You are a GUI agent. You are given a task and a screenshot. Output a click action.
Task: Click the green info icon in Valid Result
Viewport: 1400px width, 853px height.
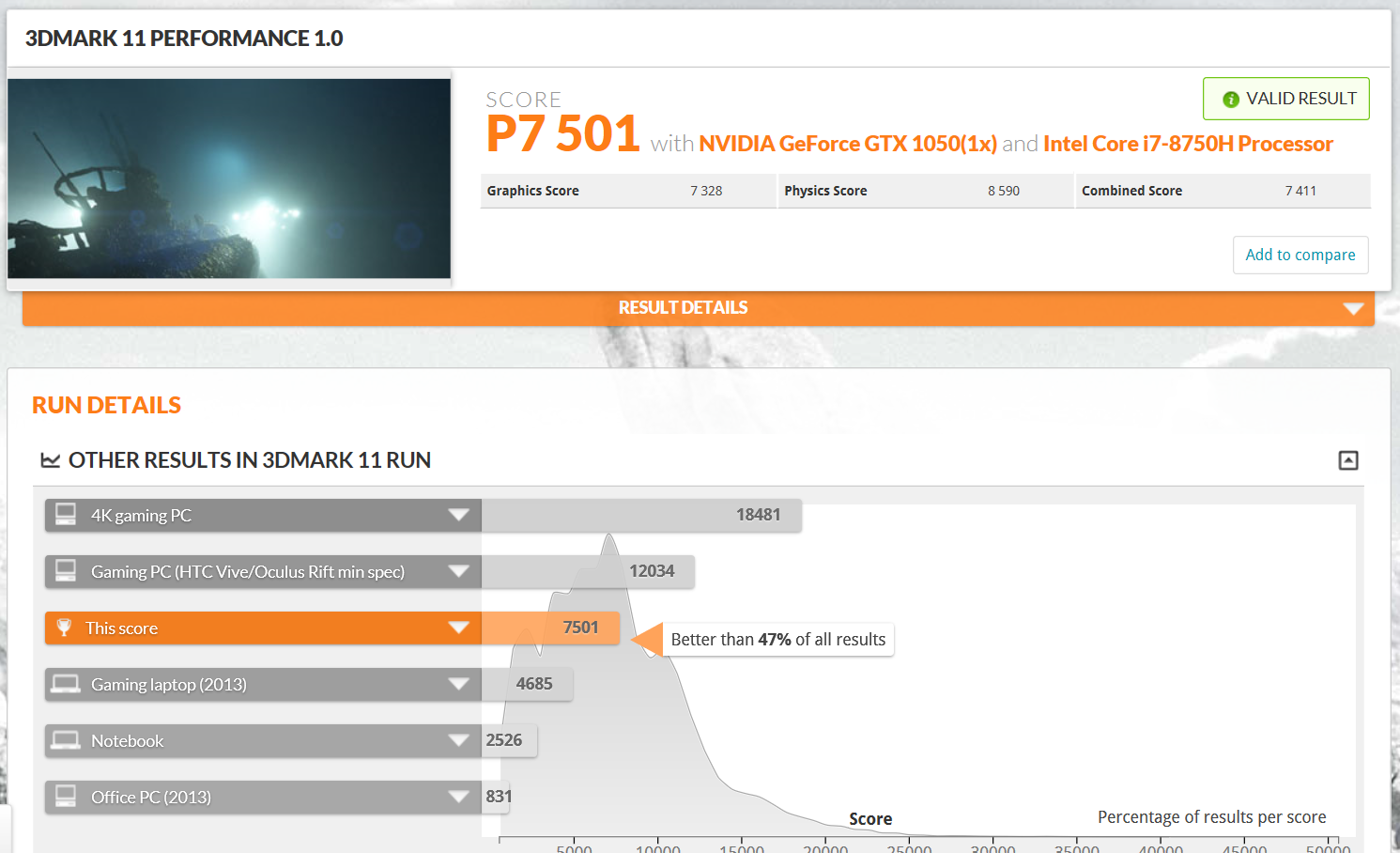(1230, 100)
